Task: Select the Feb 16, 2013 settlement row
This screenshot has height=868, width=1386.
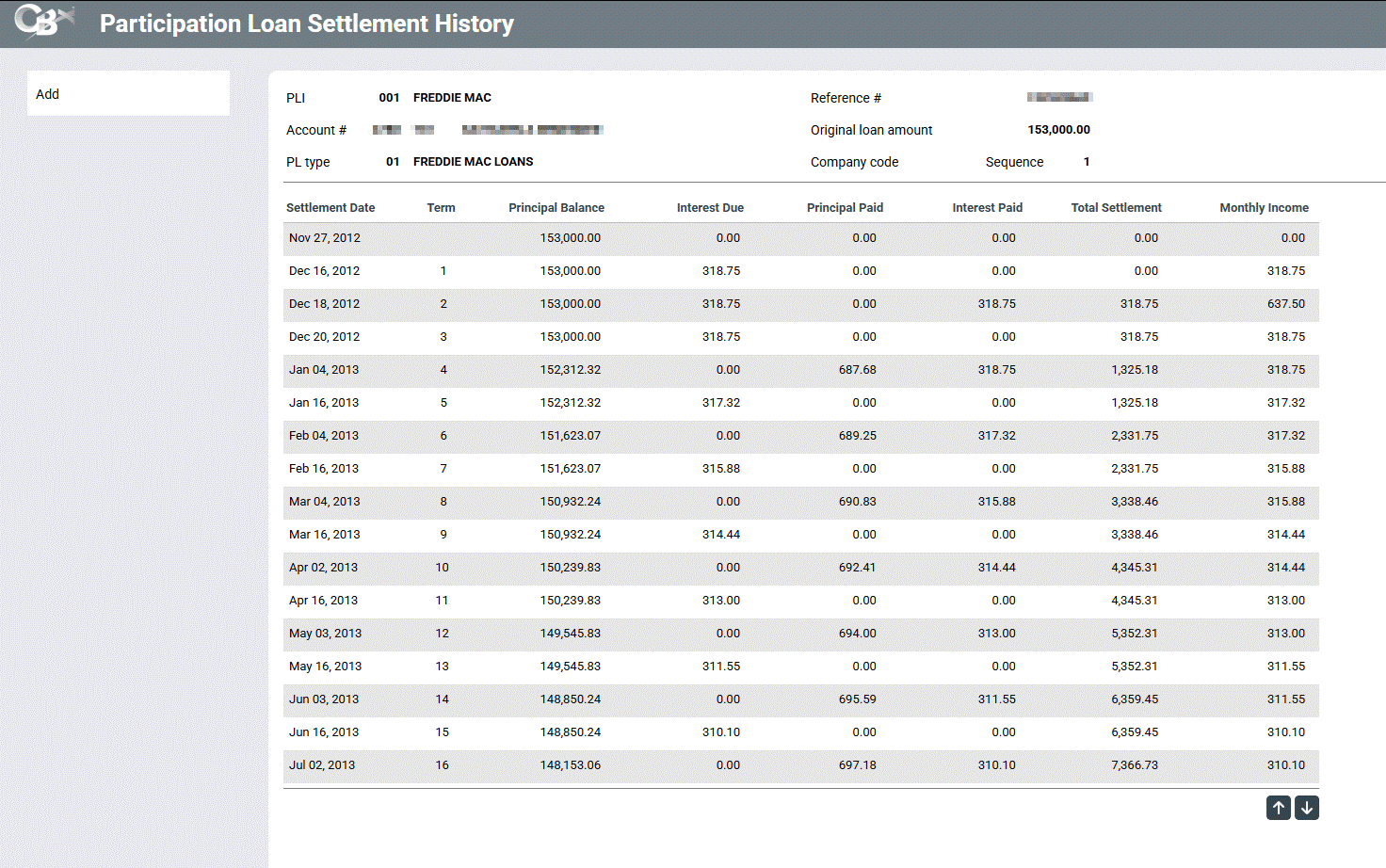Action: 324,469
